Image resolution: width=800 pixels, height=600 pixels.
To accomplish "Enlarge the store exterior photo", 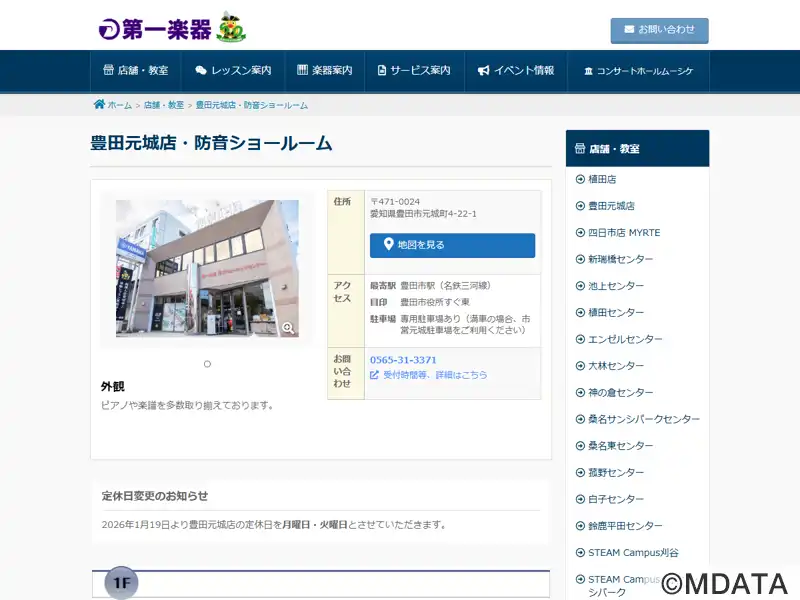I will tap(207, 268).
